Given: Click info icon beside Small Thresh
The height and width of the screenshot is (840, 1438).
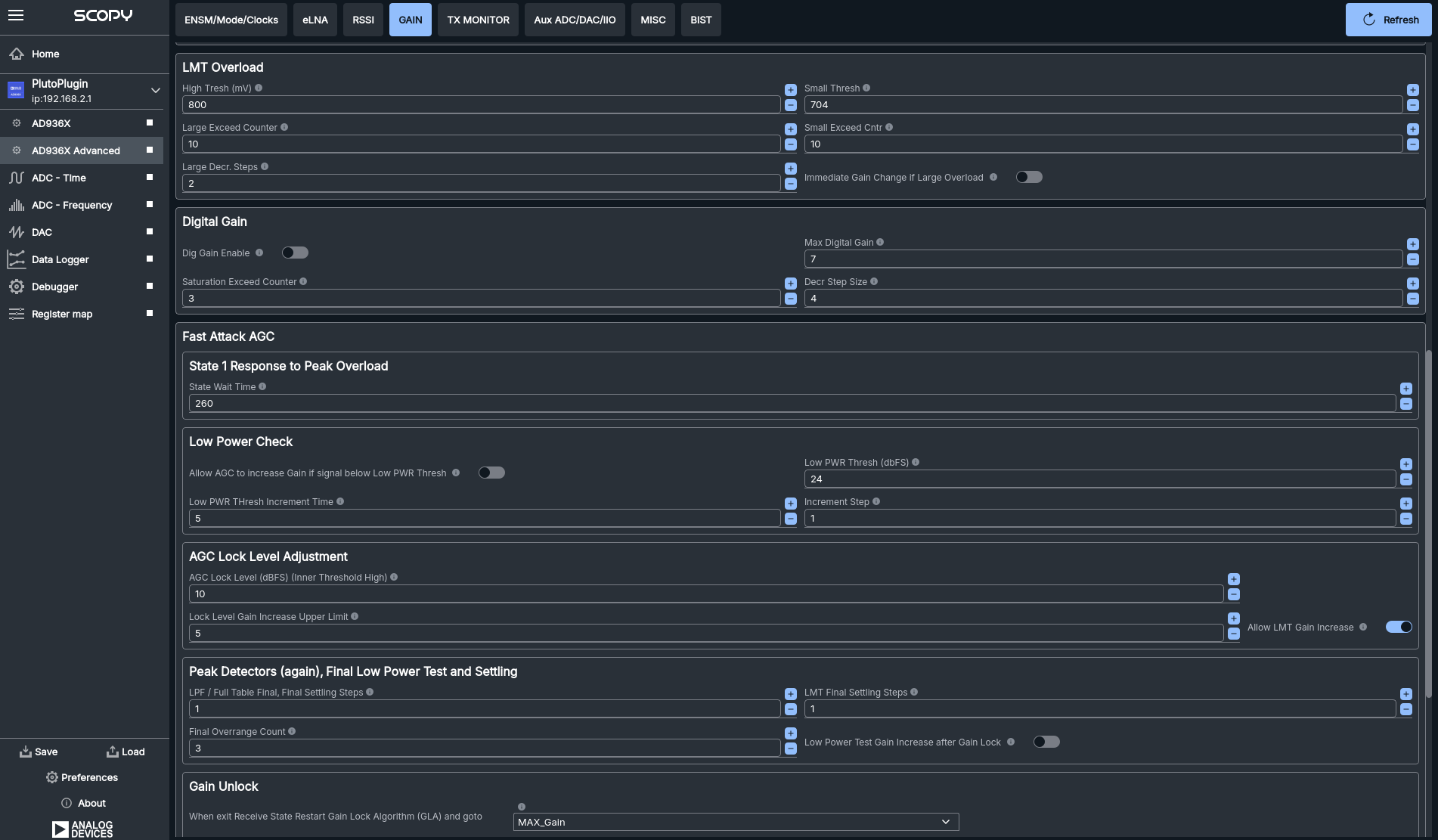Looking at the screenshot, I should click(x=866, y=88).
